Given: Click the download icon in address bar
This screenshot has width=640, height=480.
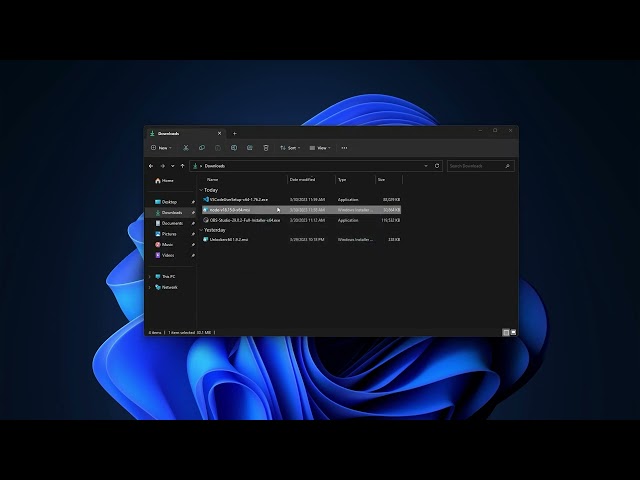Looking at the screenshot, I should [x=195, y=166].
